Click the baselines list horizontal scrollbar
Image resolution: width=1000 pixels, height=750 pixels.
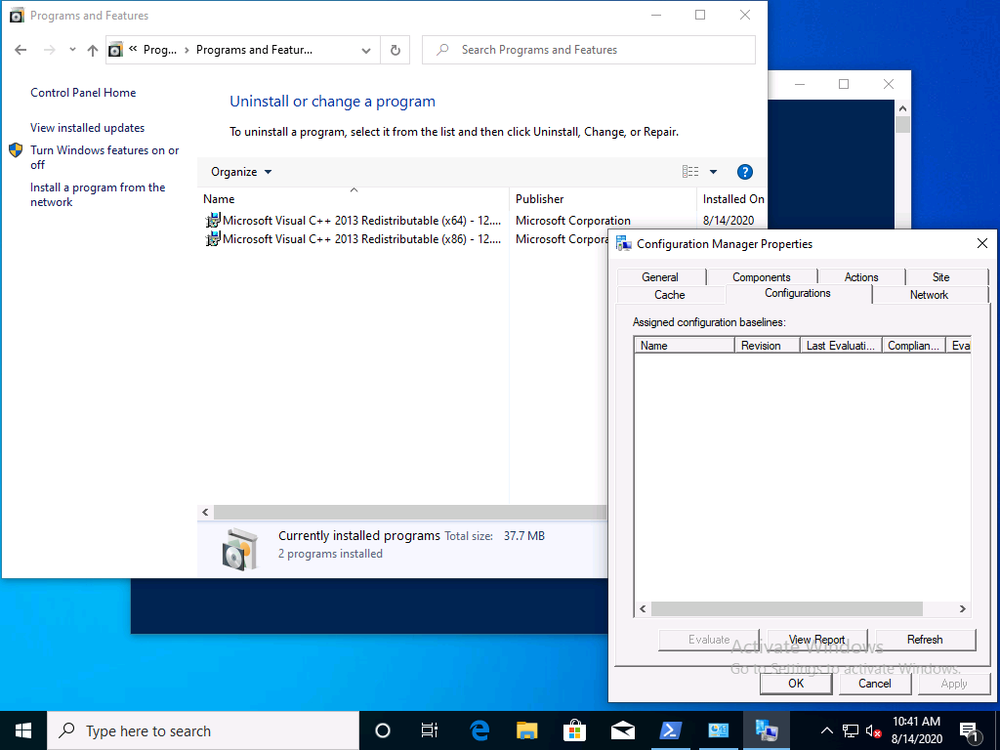[x=786, y=608]
